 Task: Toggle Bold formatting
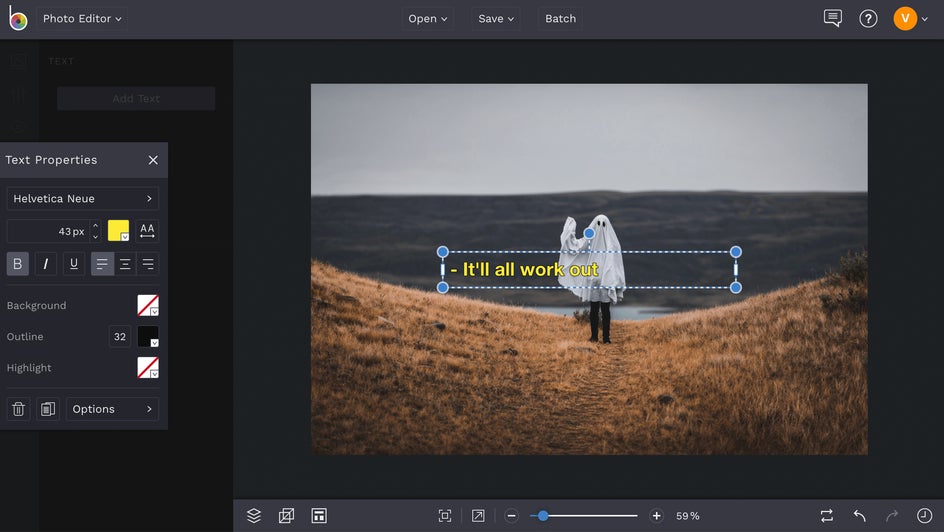click(x=18, y=264)
